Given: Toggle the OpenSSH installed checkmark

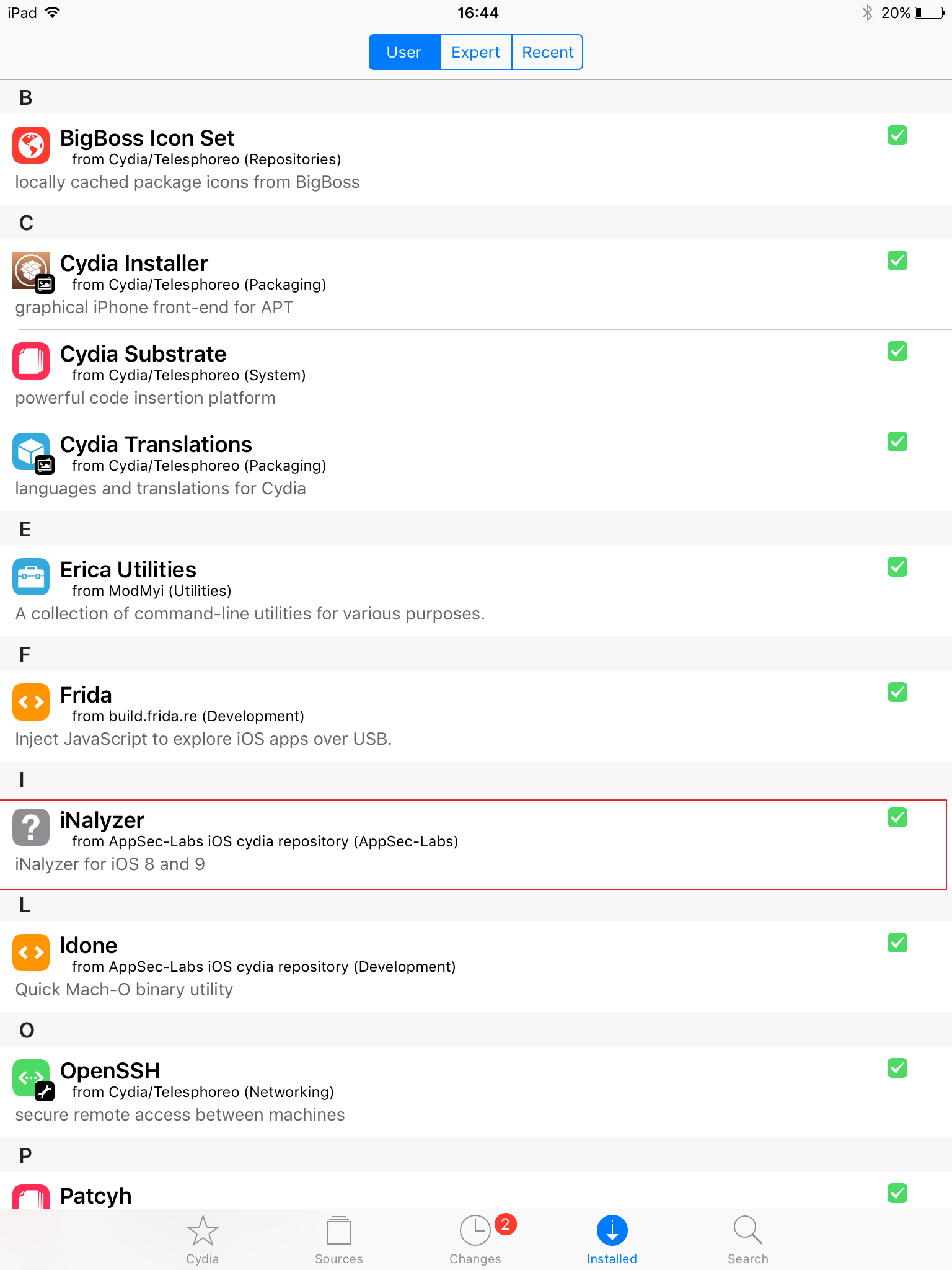Looking at the screenshot, I should click(x=897, y=1068).
